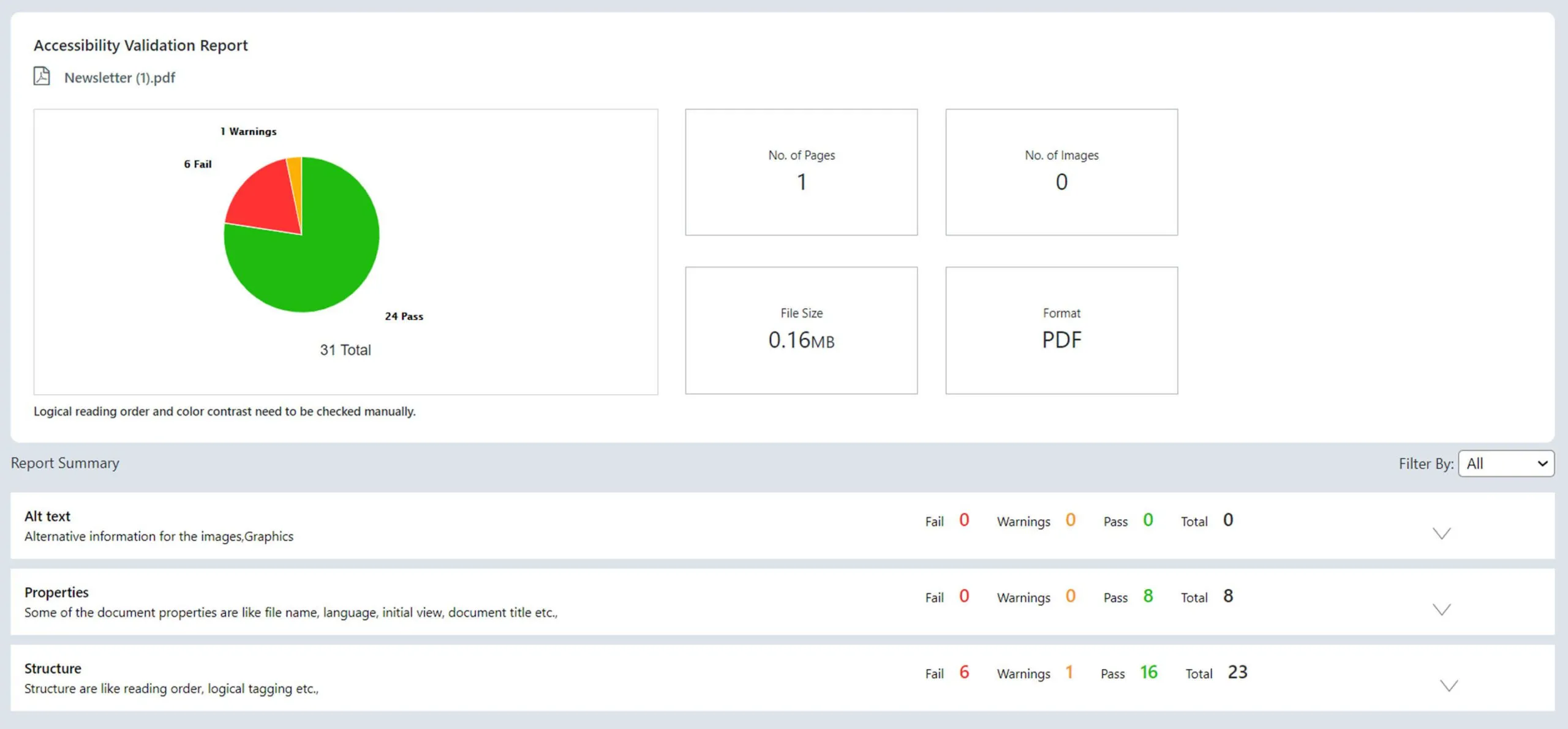
Task: Expand the Alt text section chevron
Action: (x=1441, y=533)
